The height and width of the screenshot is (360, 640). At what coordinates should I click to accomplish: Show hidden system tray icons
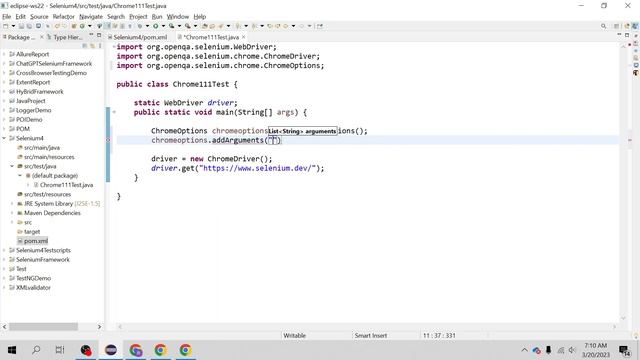524,350
